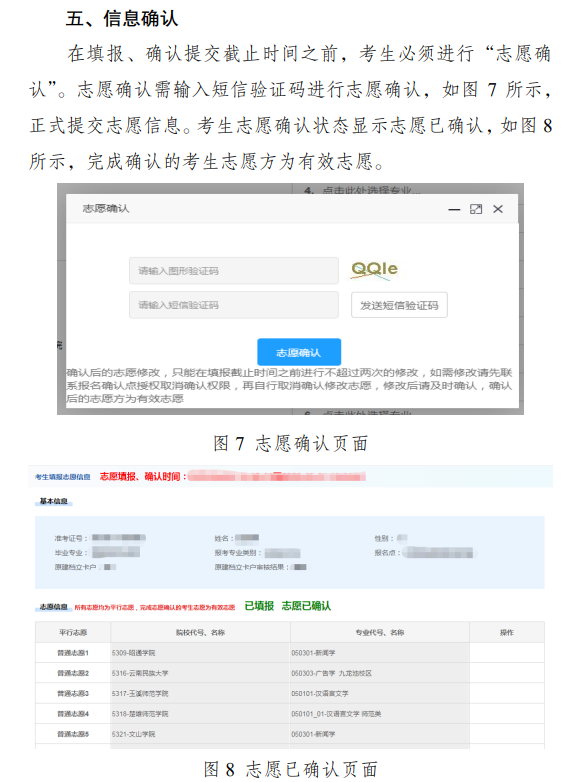Click the 专业代号、名称 column header
Screen dimensions: 586x782
click(380, 632)
